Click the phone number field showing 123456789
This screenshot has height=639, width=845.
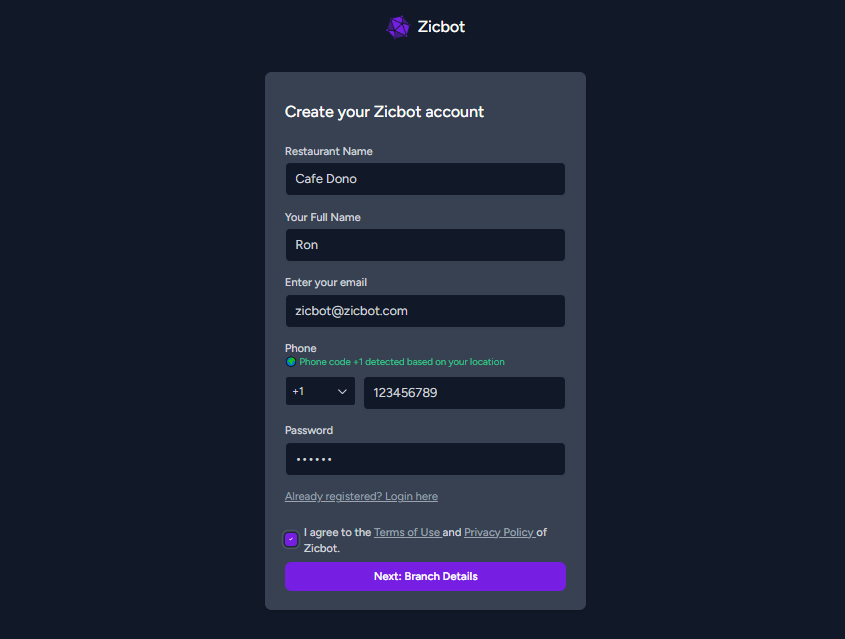coord(464,393)
